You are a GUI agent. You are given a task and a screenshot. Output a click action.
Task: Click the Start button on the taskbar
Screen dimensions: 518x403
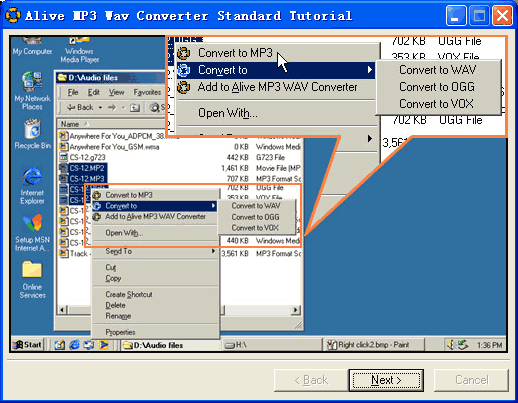(x=27, y=345)
